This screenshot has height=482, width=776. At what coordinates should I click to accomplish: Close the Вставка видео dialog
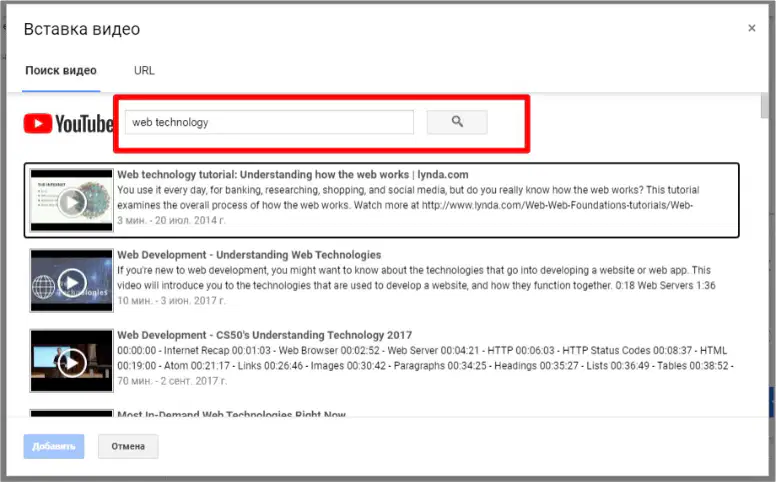pos(751,28)
